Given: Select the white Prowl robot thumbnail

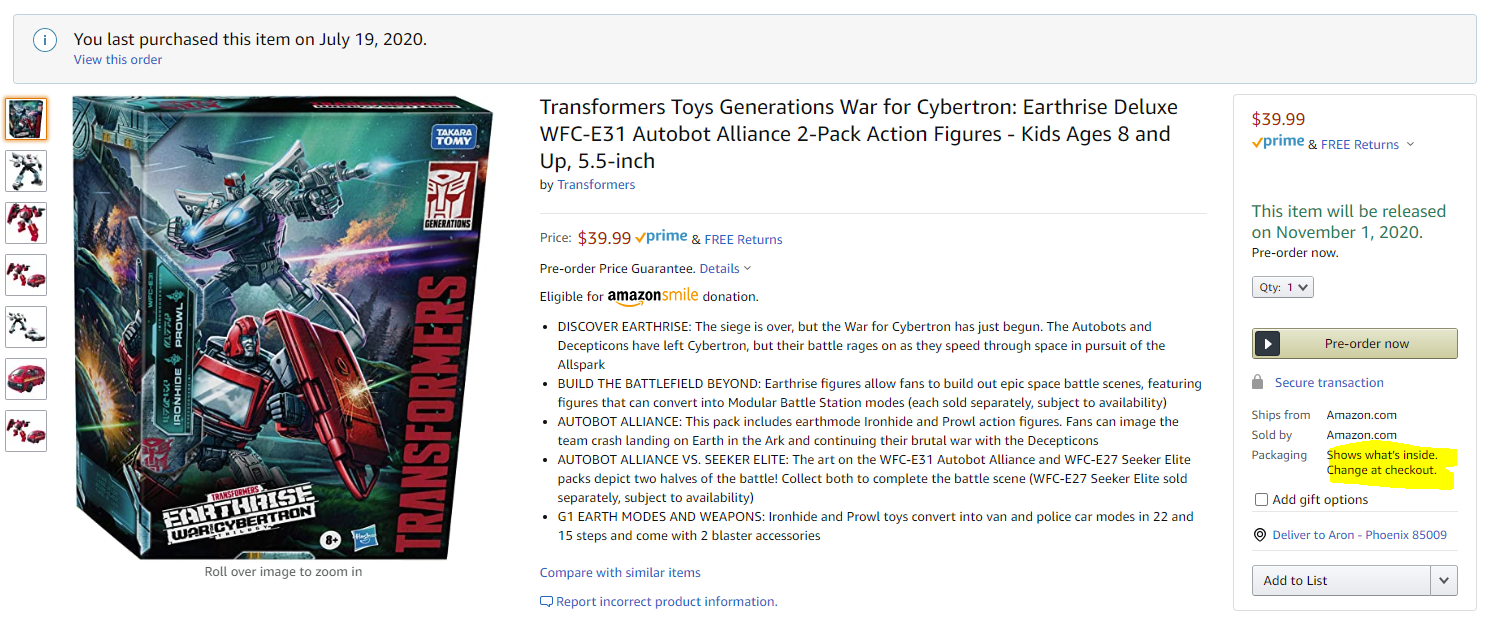Looking at the screenshot, I should click(26, 171).
